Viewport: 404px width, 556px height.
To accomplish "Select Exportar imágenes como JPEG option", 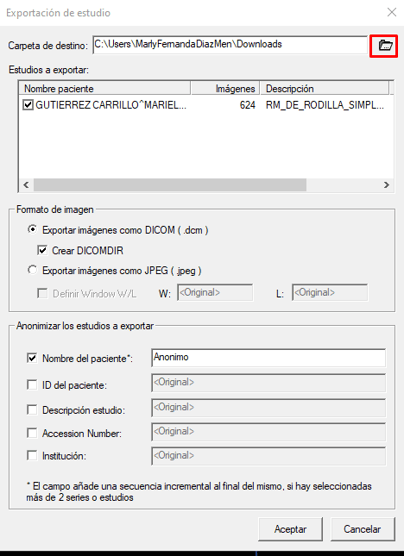I will point(32,271).
